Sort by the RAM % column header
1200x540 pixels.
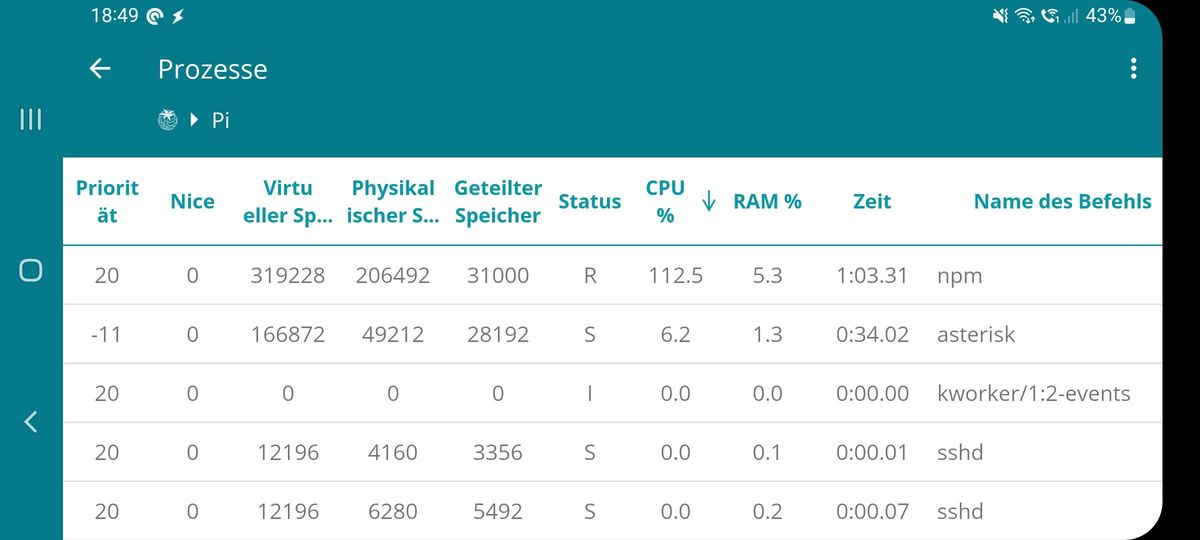tap(767, 201)
